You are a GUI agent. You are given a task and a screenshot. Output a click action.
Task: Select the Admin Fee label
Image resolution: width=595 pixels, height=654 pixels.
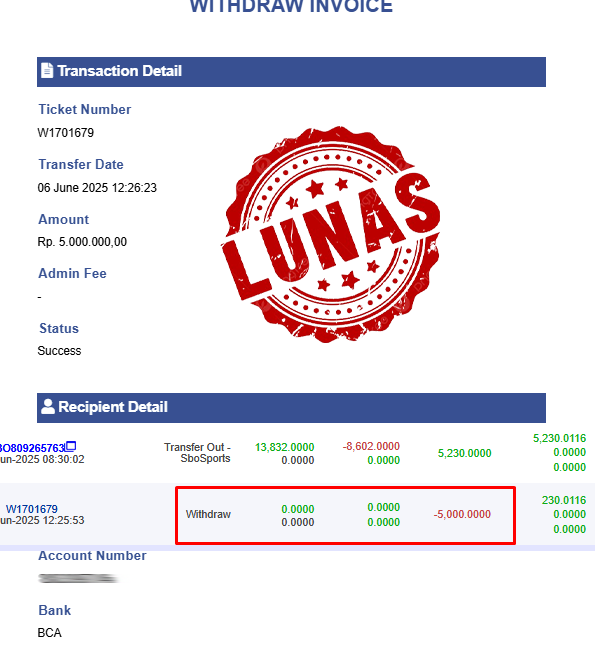coord(72,273)
